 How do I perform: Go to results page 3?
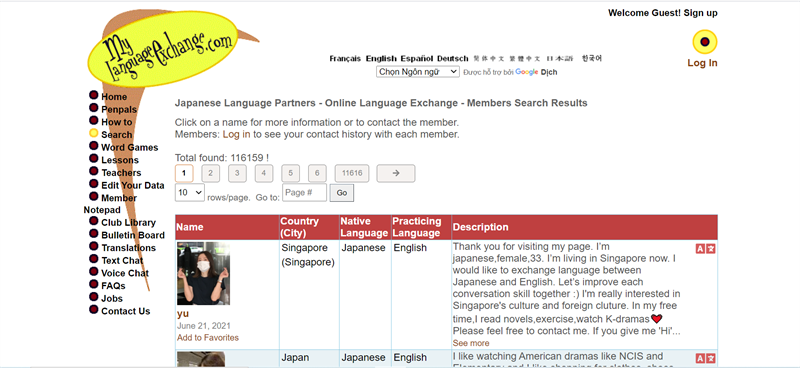point(237,174)
